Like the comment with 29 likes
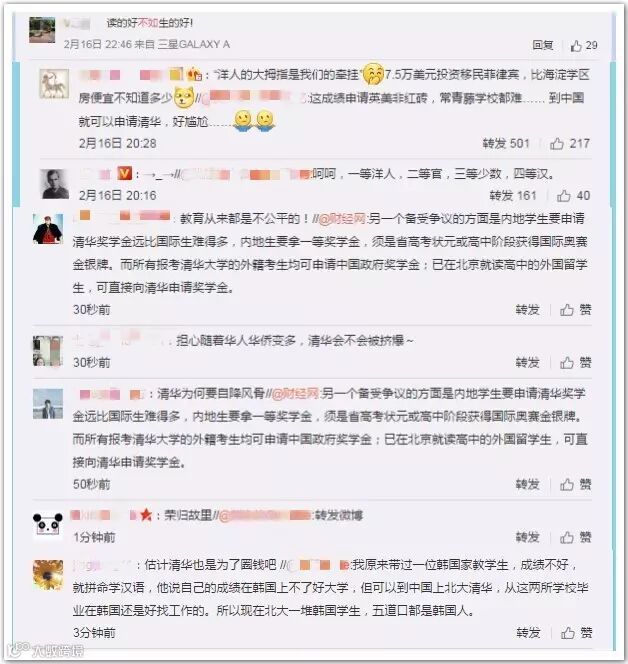Image resolution: width=628 pixels, height=664 pixels. pyautogui.click(x=584, y=45)
